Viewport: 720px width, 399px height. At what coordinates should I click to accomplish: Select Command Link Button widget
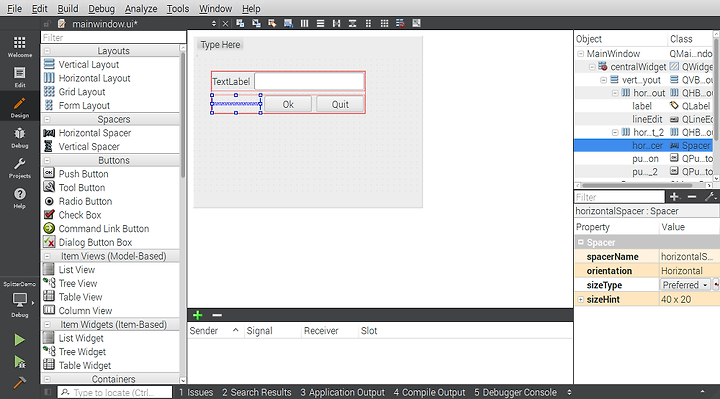pyautogui.click(x=104, y=229)
